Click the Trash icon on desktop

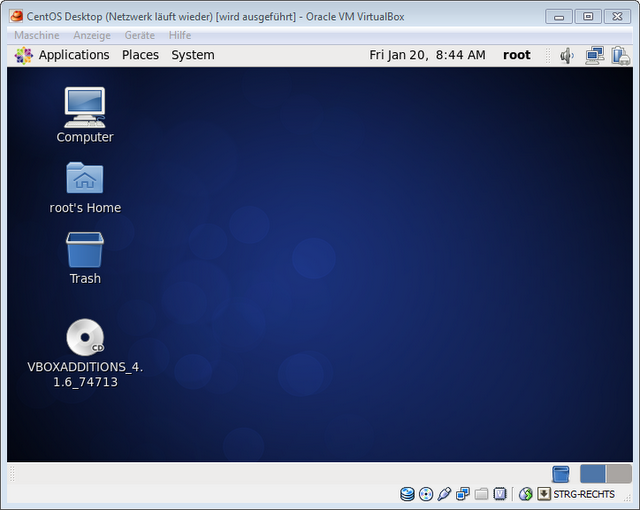(85, 250)
